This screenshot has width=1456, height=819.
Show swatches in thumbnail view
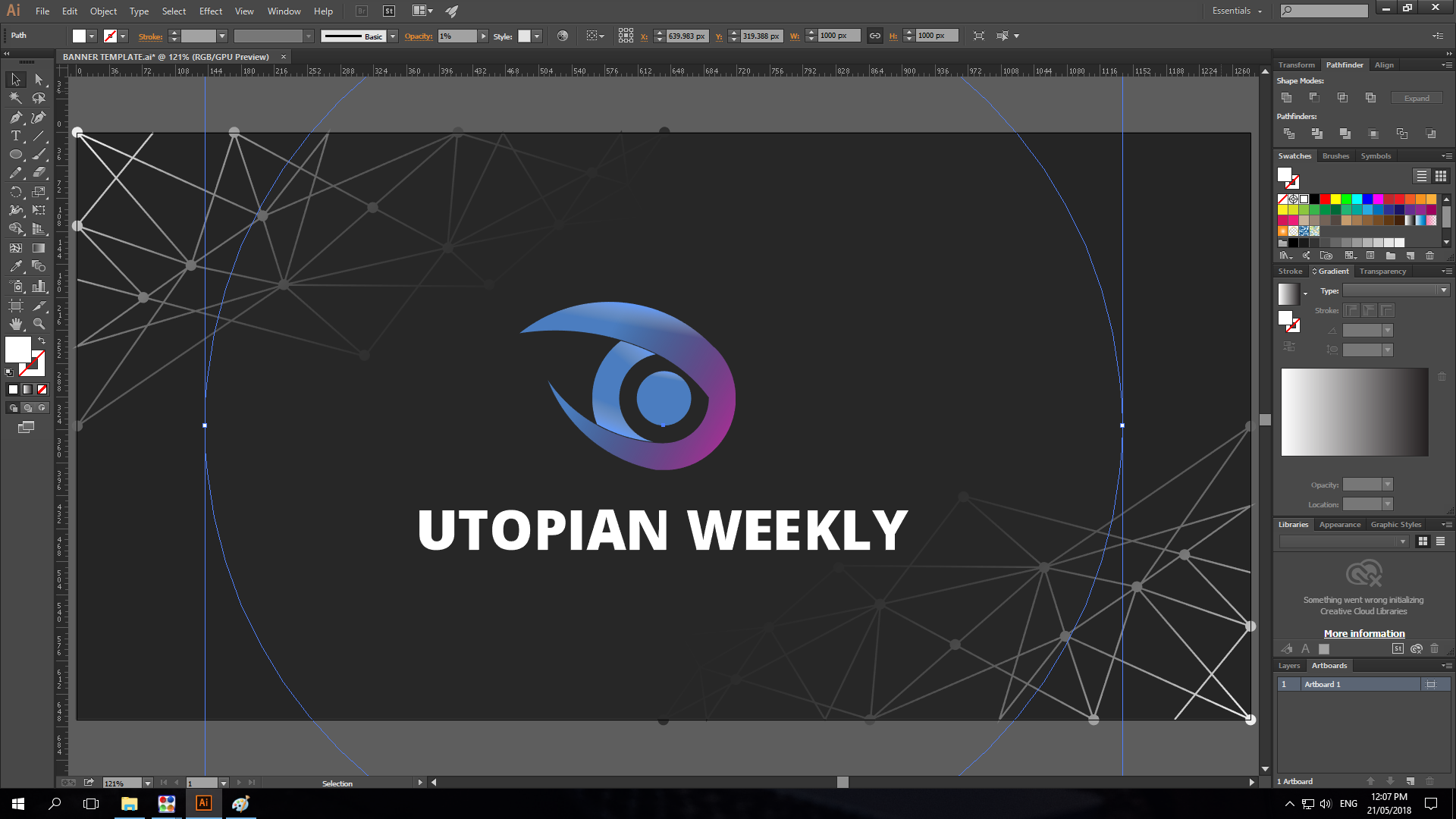coord(1441,176)
